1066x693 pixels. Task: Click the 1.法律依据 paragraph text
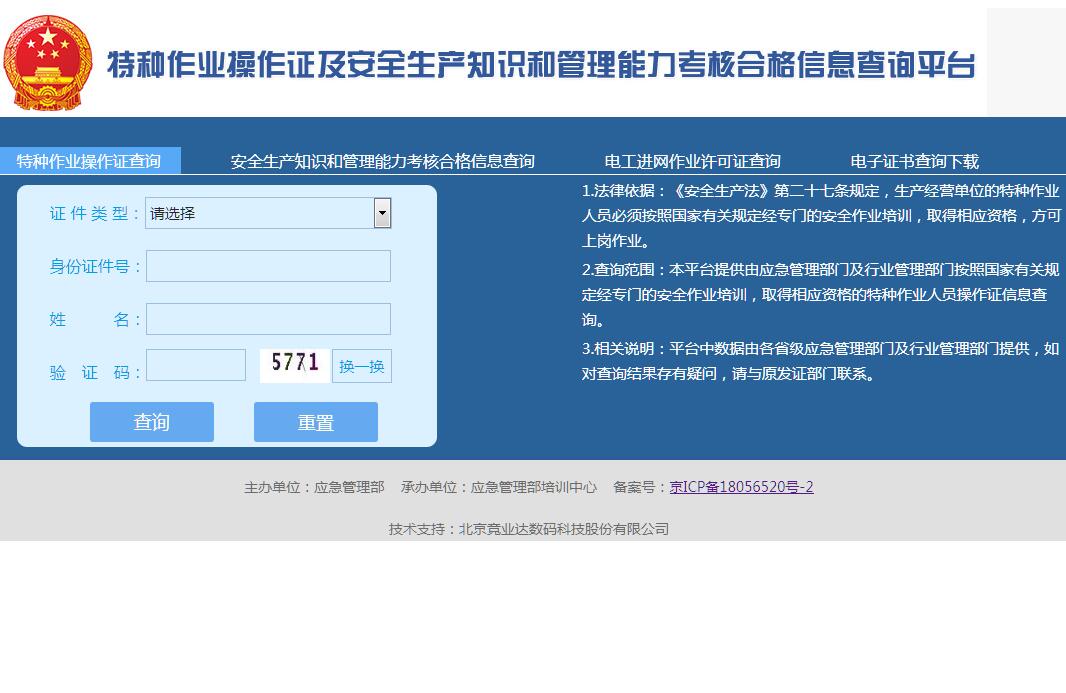click(820, 215)
